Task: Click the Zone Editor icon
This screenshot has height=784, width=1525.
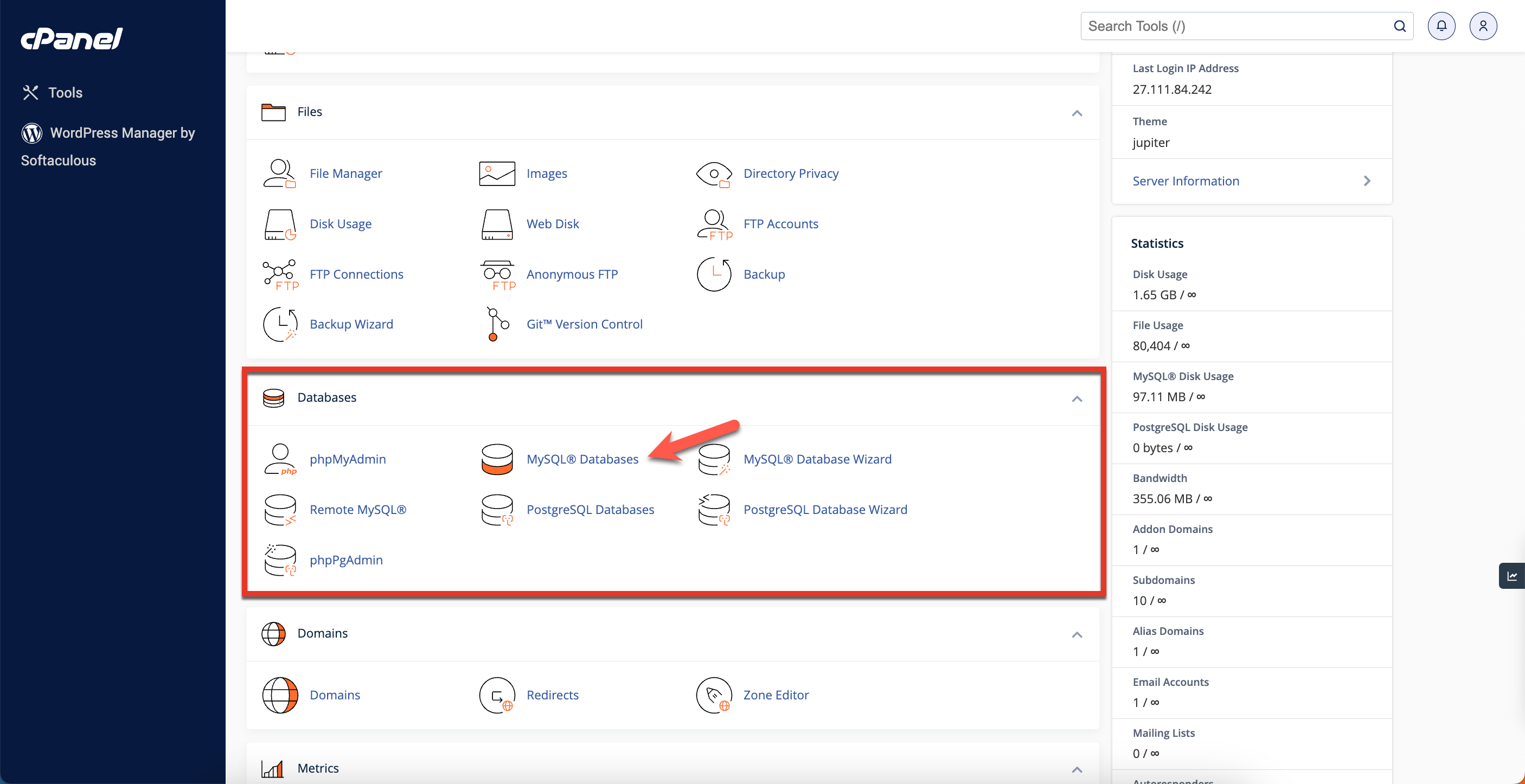Action: click(714, 695)
